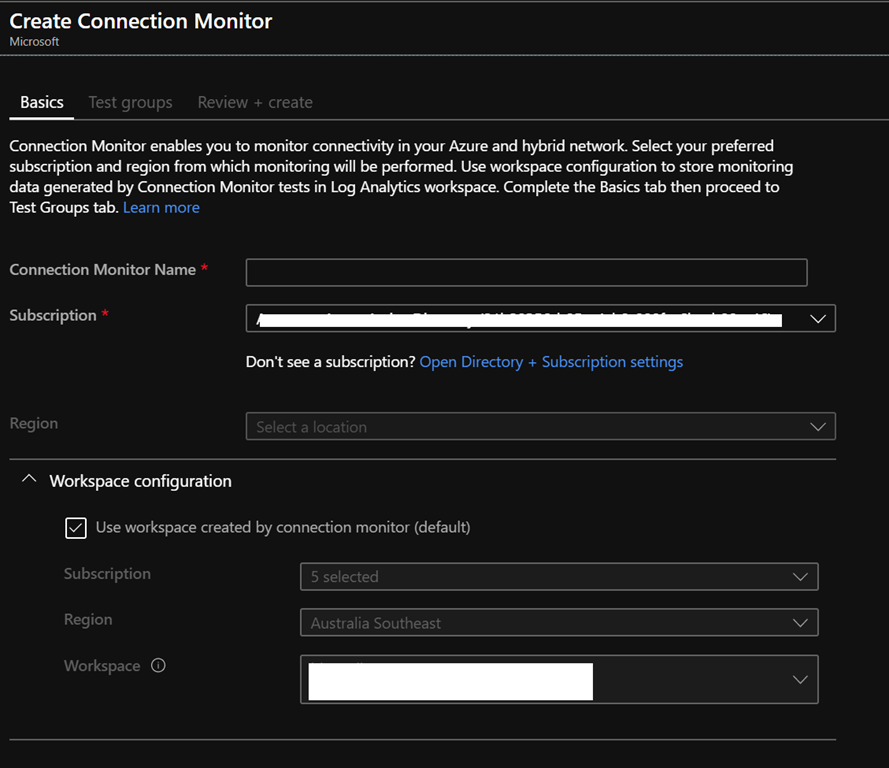Viewport: 889px width, 768px height.
Task: Open the Region 'Select a location' dropdown
Action: coord(520,427)
